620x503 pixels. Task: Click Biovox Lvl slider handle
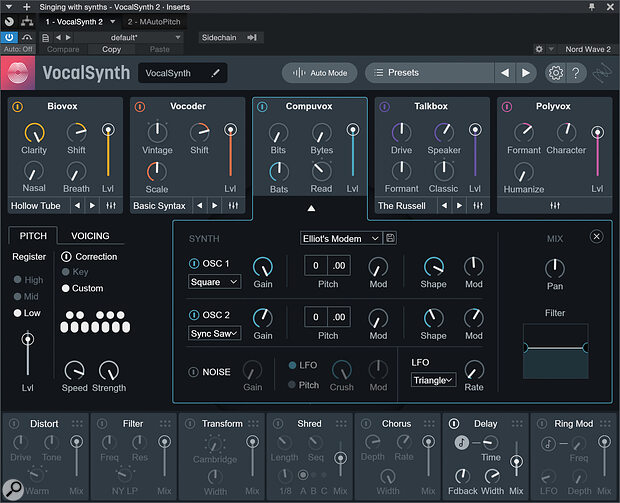pos(108,130)
